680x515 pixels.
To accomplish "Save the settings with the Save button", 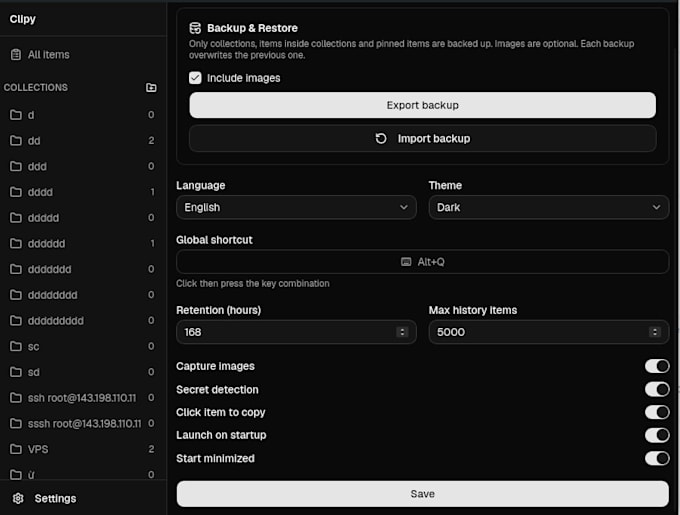I will pyautogui.click(x=422, y=494).
